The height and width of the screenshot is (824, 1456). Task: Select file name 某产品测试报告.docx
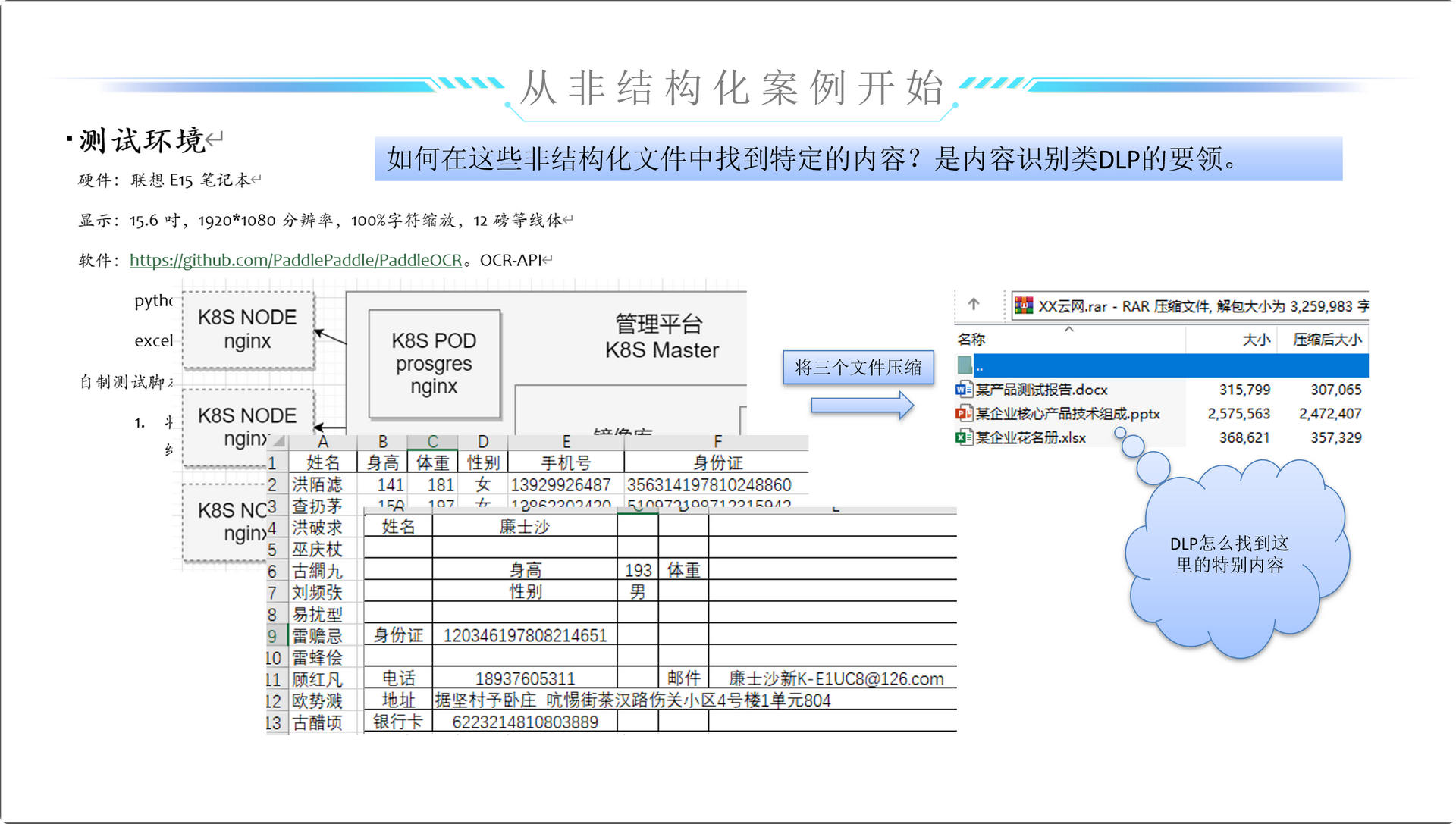(1041, 390)
